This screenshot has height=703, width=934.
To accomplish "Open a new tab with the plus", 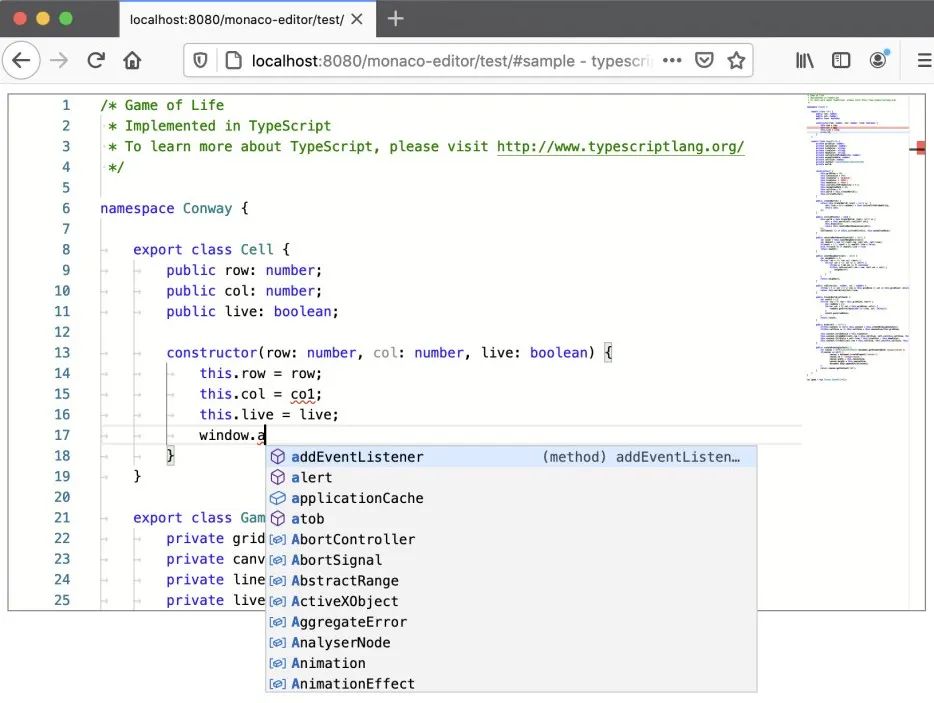I will click(x=396, y=19).
